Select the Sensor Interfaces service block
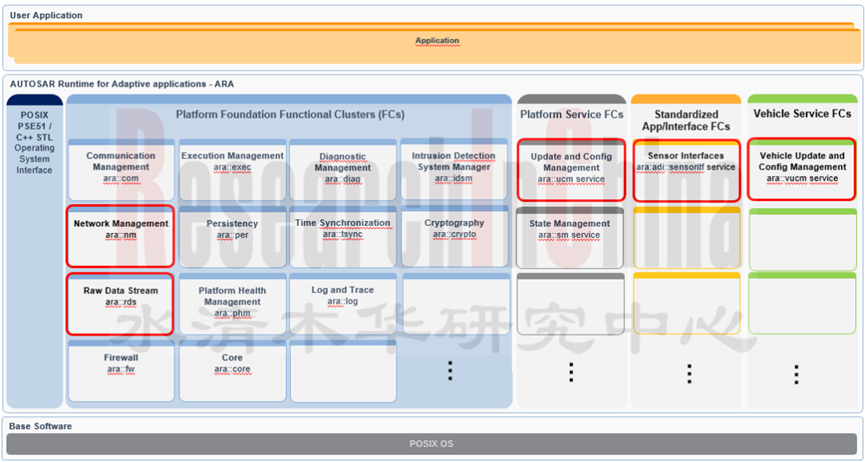865x462 pixels. pos(686,169)
